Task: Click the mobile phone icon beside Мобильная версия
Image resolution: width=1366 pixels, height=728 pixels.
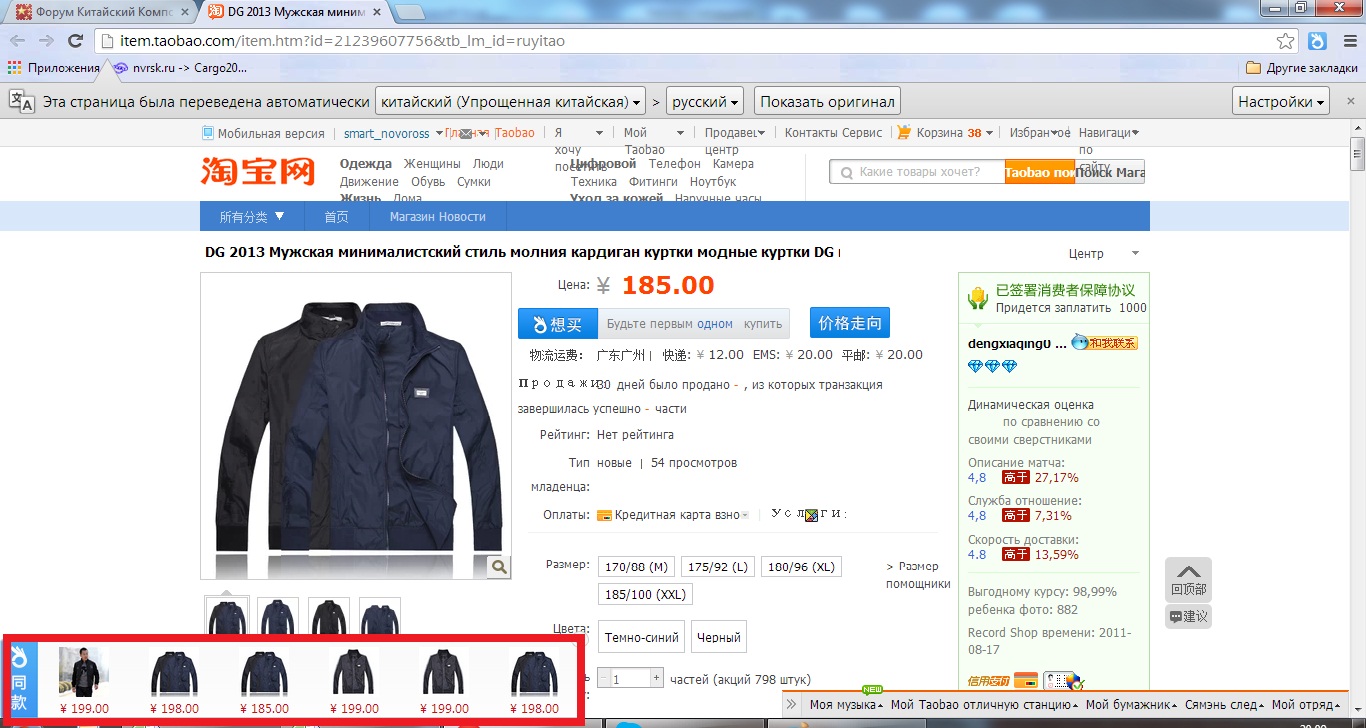Action: pos(208,133)
